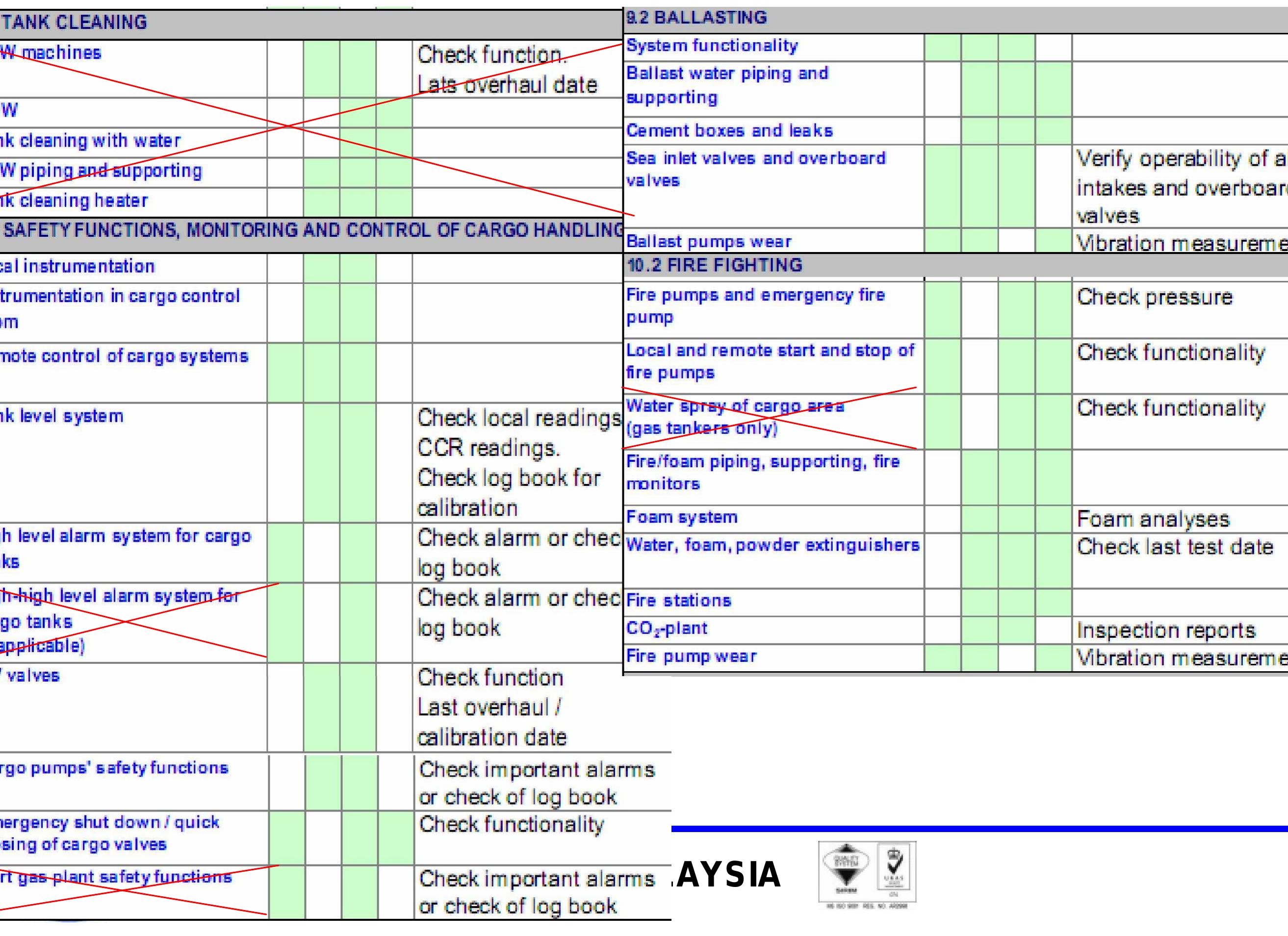This screenshot has height=936, width=1288.
Task: Click 'Sea inlet valves and overboard valves'
Action: [756, 169]
